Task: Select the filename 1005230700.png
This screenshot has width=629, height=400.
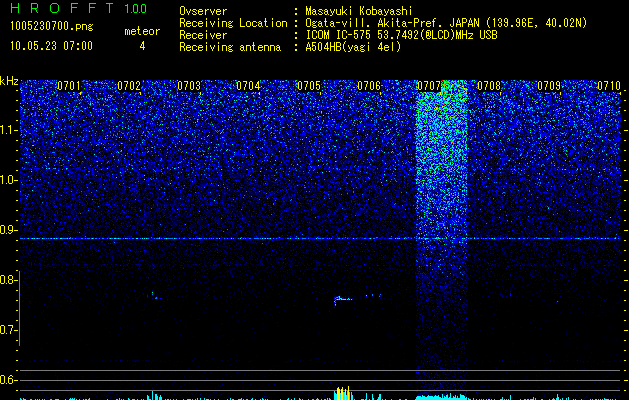Action: tap(52, 27)
